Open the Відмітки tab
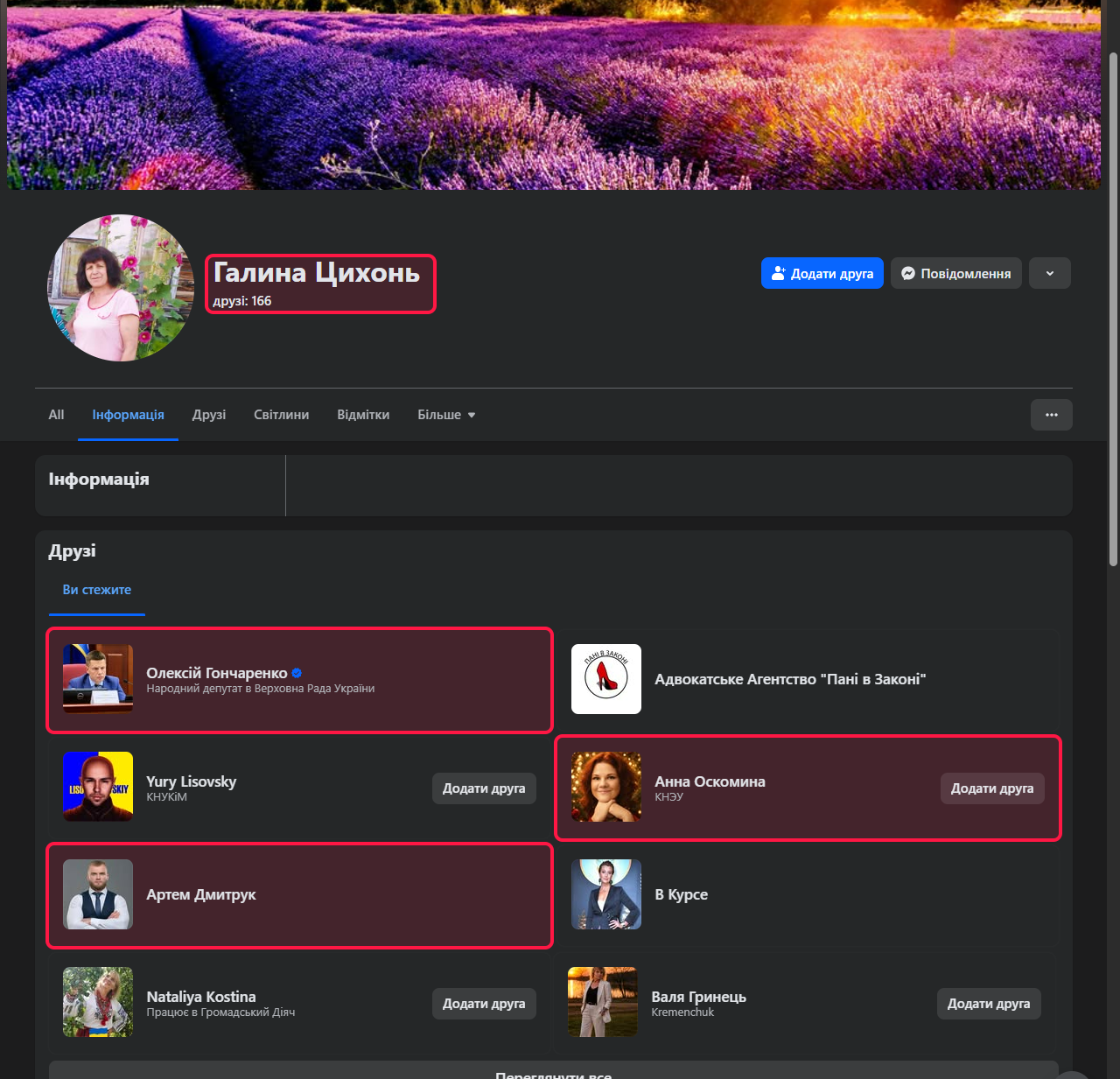Image resolution: width=1120 pixels, height=1079 pixels. [363, 415]
